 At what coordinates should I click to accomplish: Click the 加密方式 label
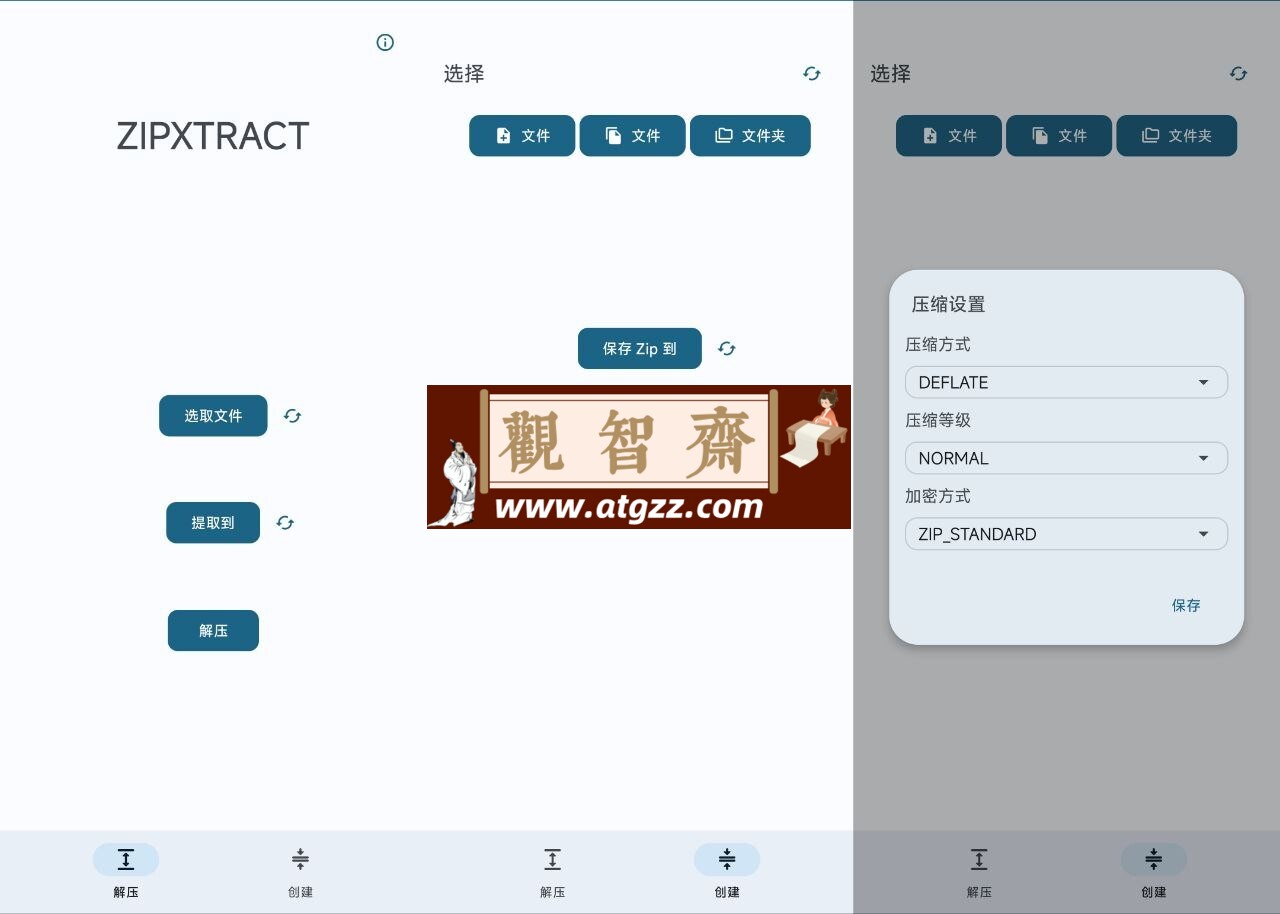[938, 497]
